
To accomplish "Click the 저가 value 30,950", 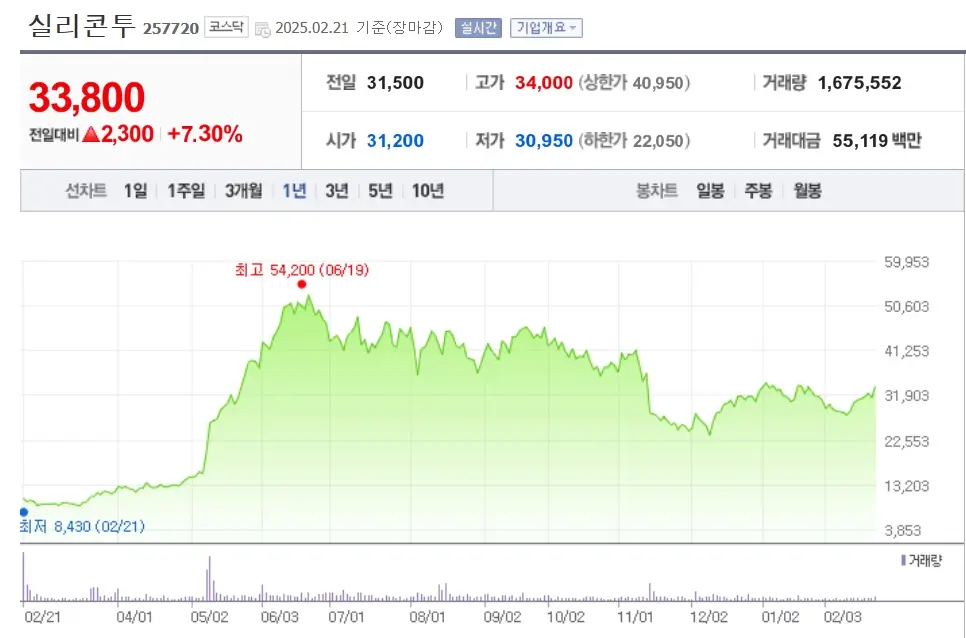I will 544,141.
